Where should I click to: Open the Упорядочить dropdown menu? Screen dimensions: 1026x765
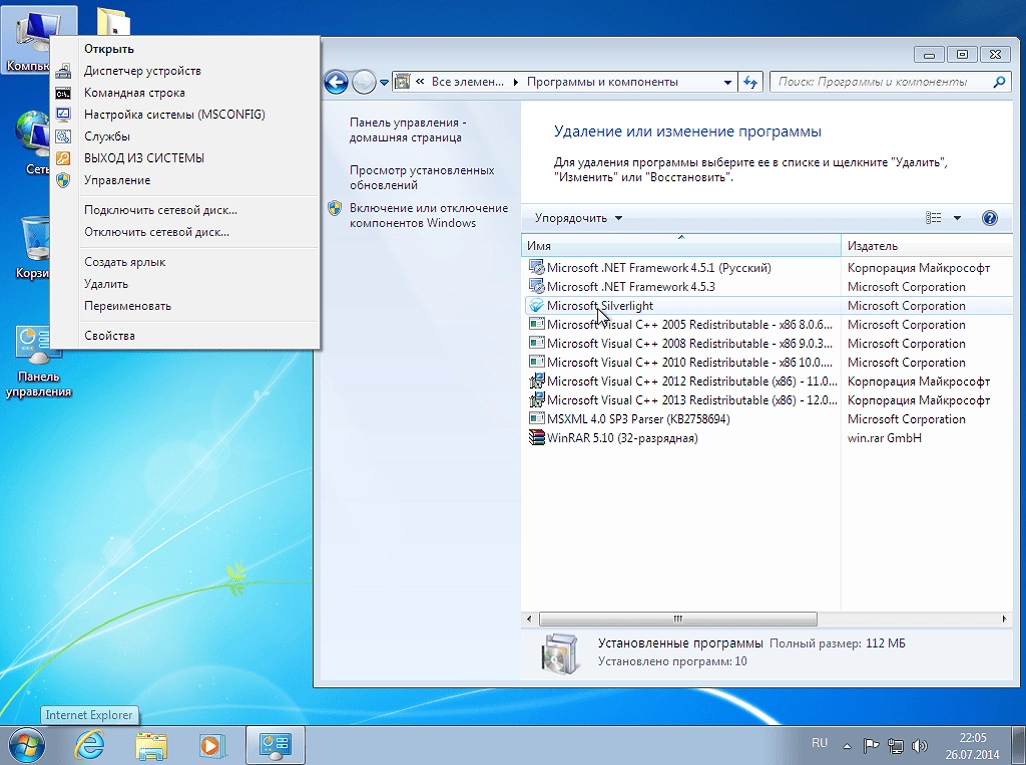click(578, 218)
